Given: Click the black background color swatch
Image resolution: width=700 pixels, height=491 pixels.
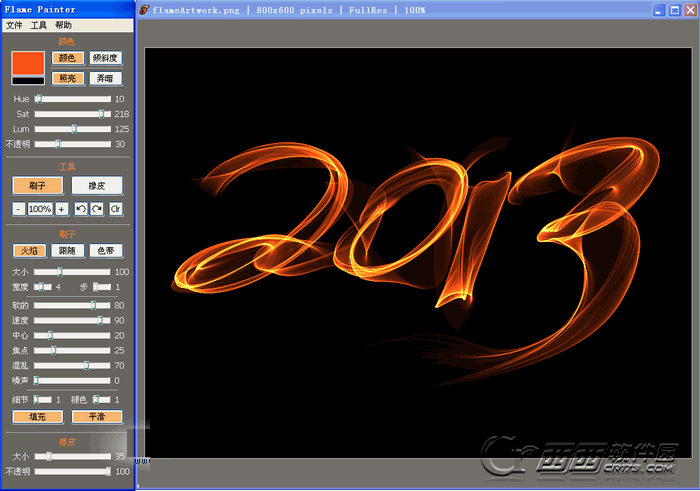Looking at the screenshot, I should pyautogui.click(x=28, y=81).
